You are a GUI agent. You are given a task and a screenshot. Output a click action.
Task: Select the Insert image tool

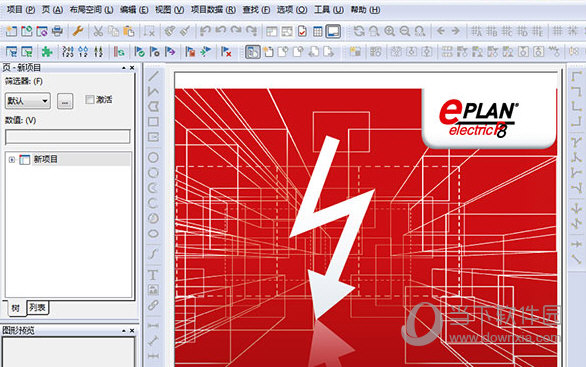(x=153, y=290)
